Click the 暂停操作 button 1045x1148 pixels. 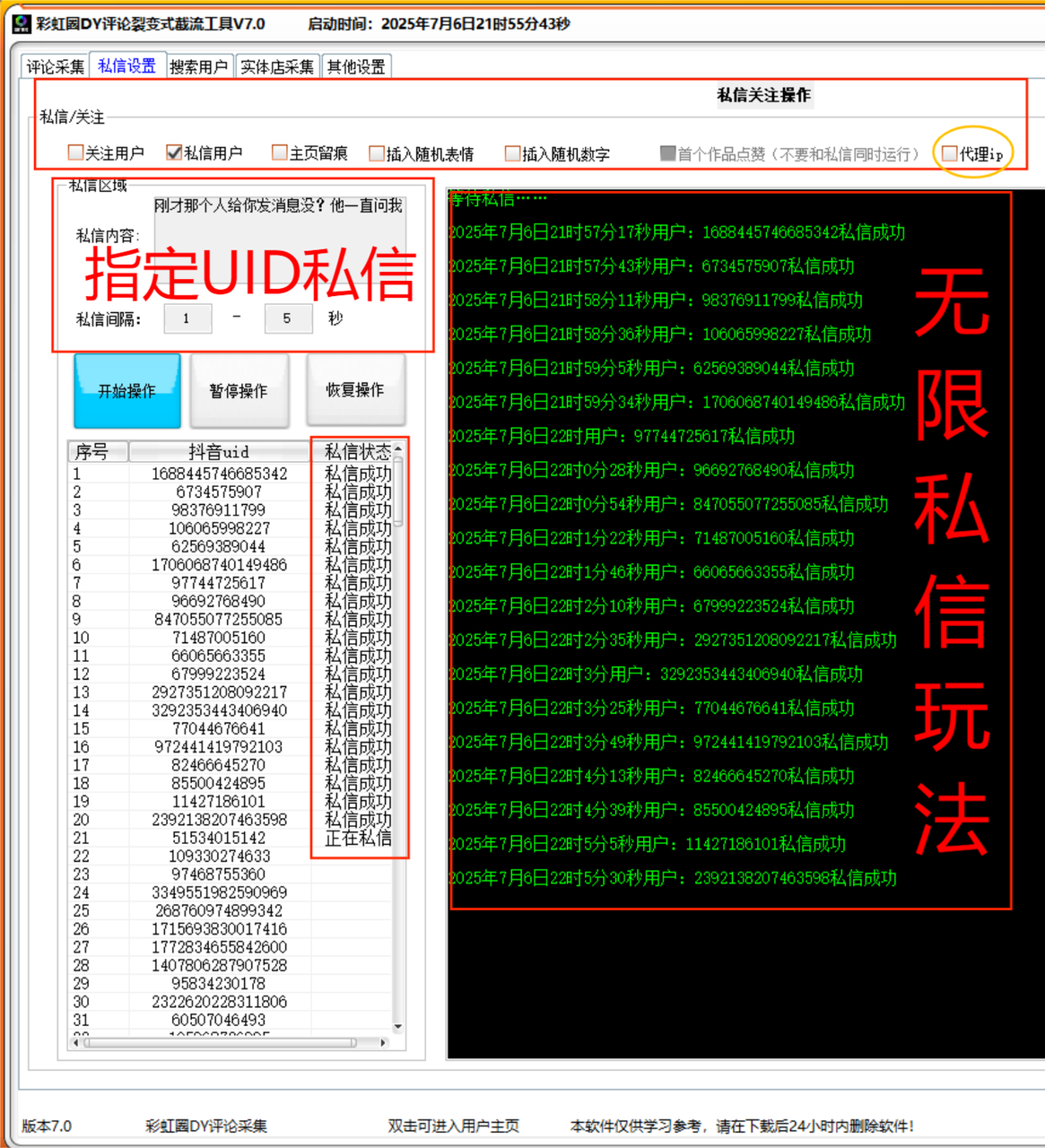pos(239,391)
